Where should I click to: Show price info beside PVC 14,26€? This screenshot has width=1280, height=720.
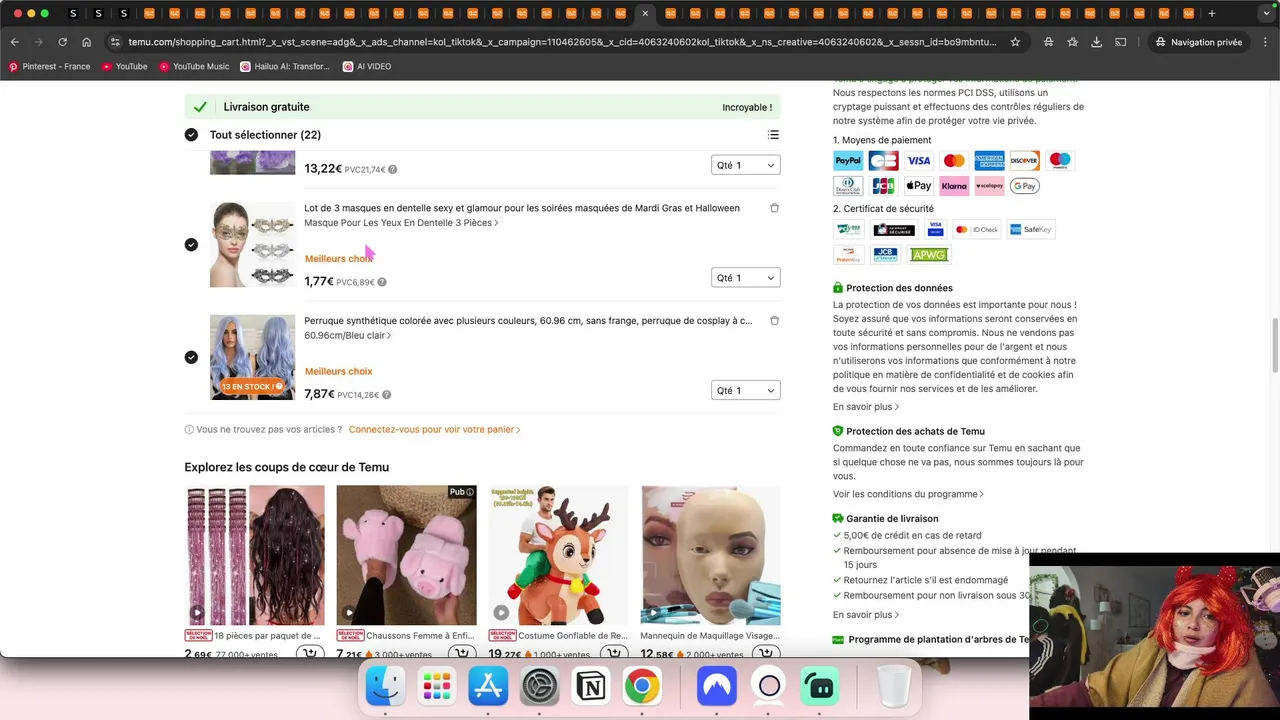386,395
